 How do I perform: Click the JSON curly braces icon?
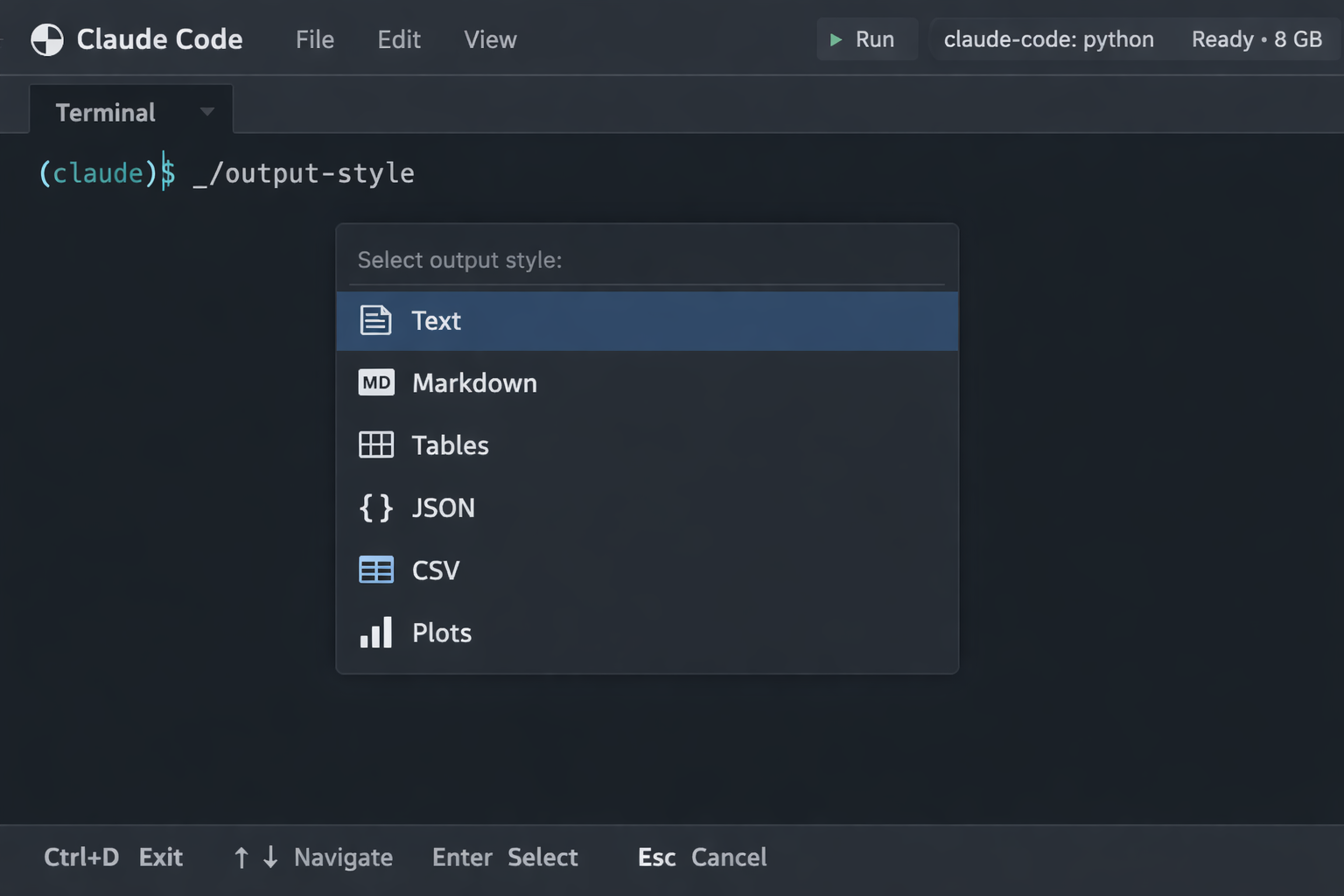point(376,507)
